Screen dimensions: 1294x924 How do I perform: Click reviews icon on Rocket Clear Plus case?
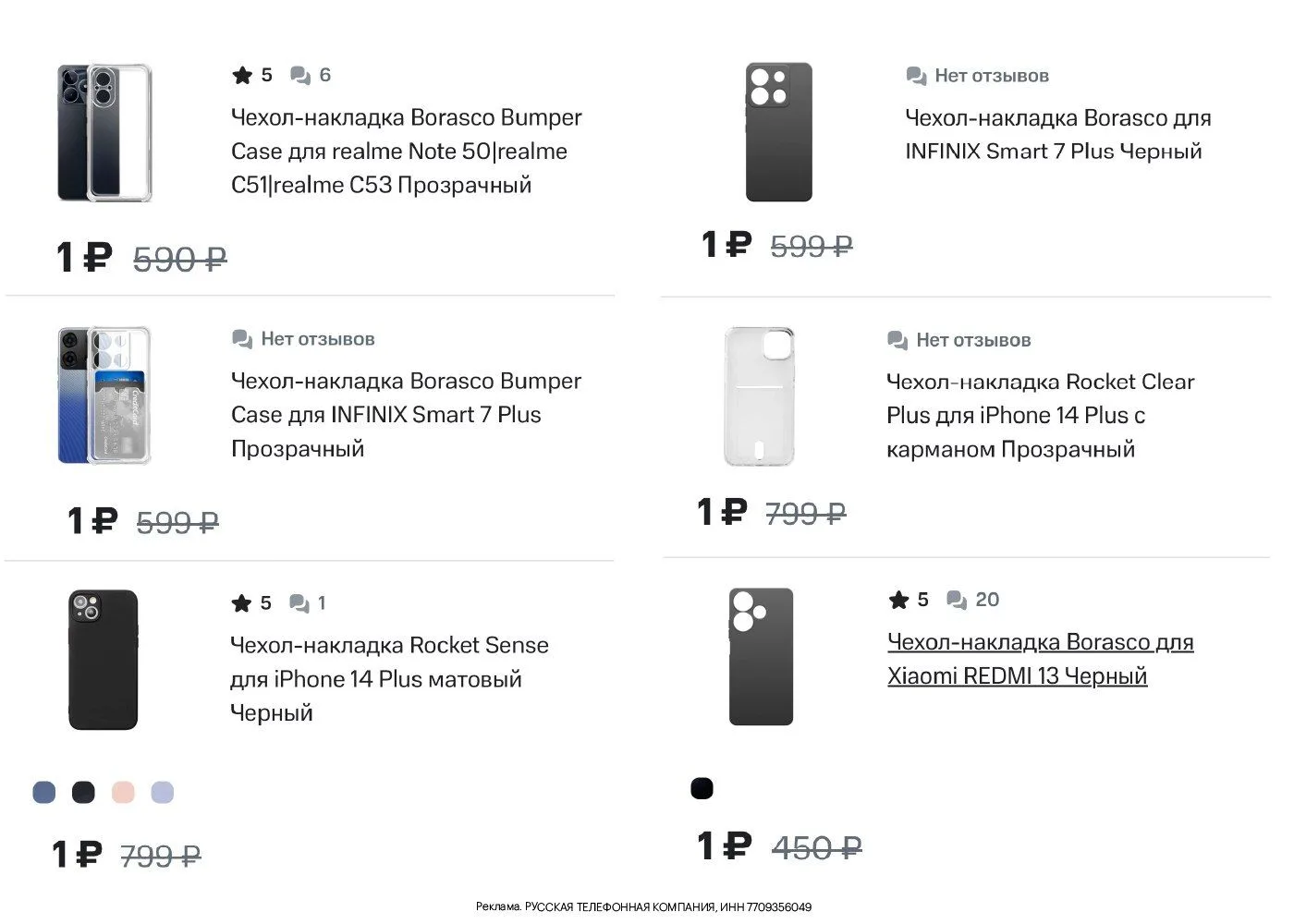click(897, 341)
